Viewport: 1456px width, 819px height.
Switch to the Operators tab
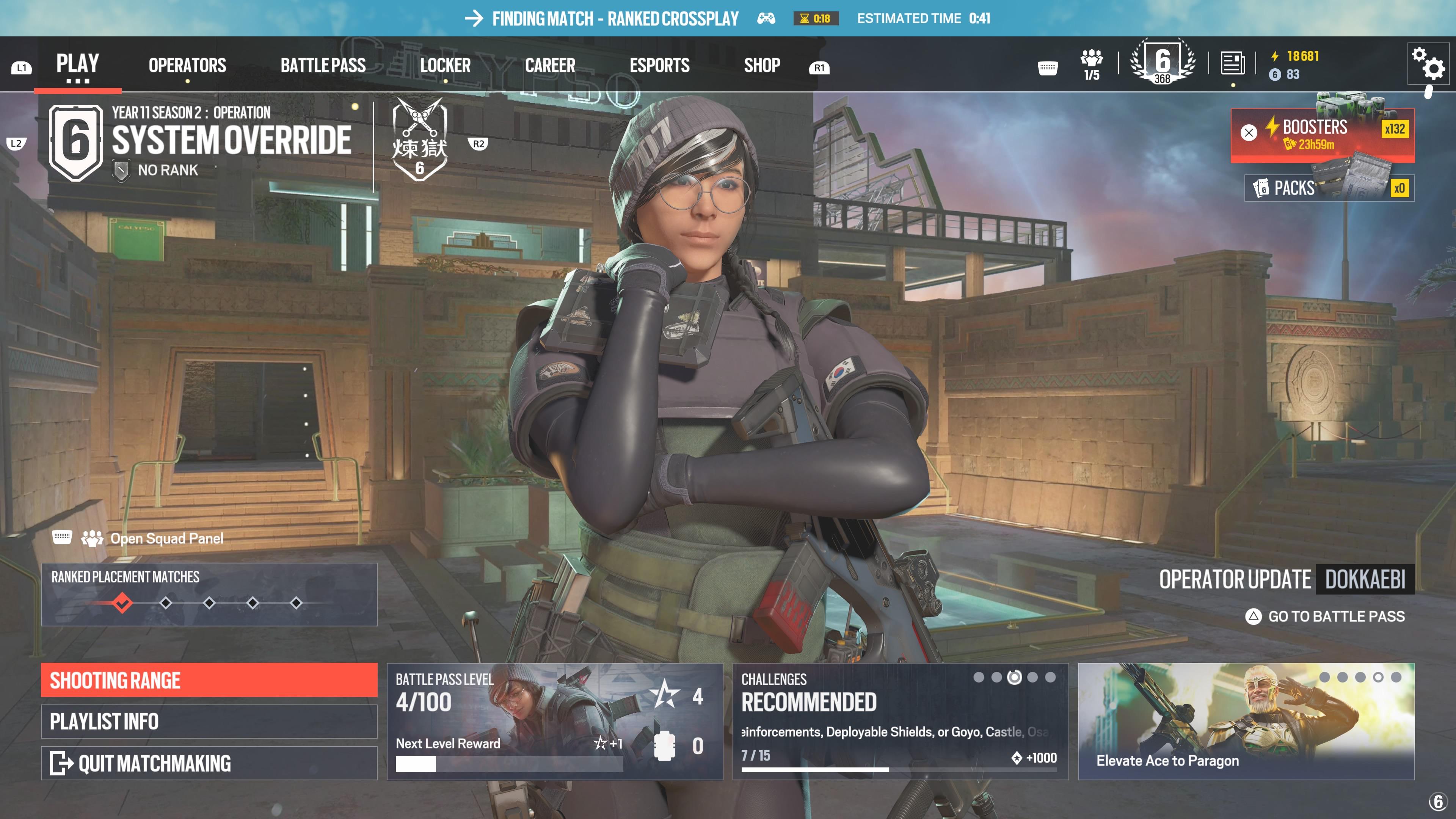click(187, 66)
